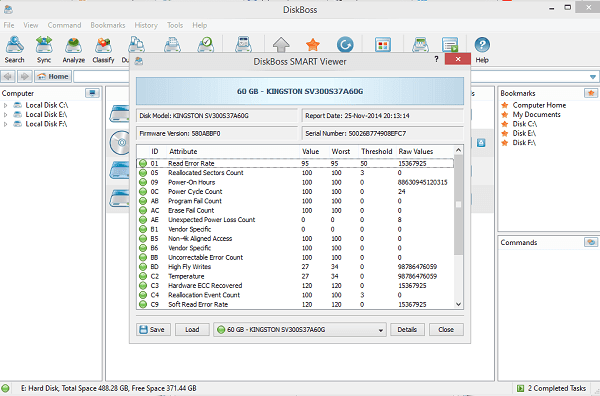
Task: Click the Close button in SMART Viewer
Action: tap(446, 330)
